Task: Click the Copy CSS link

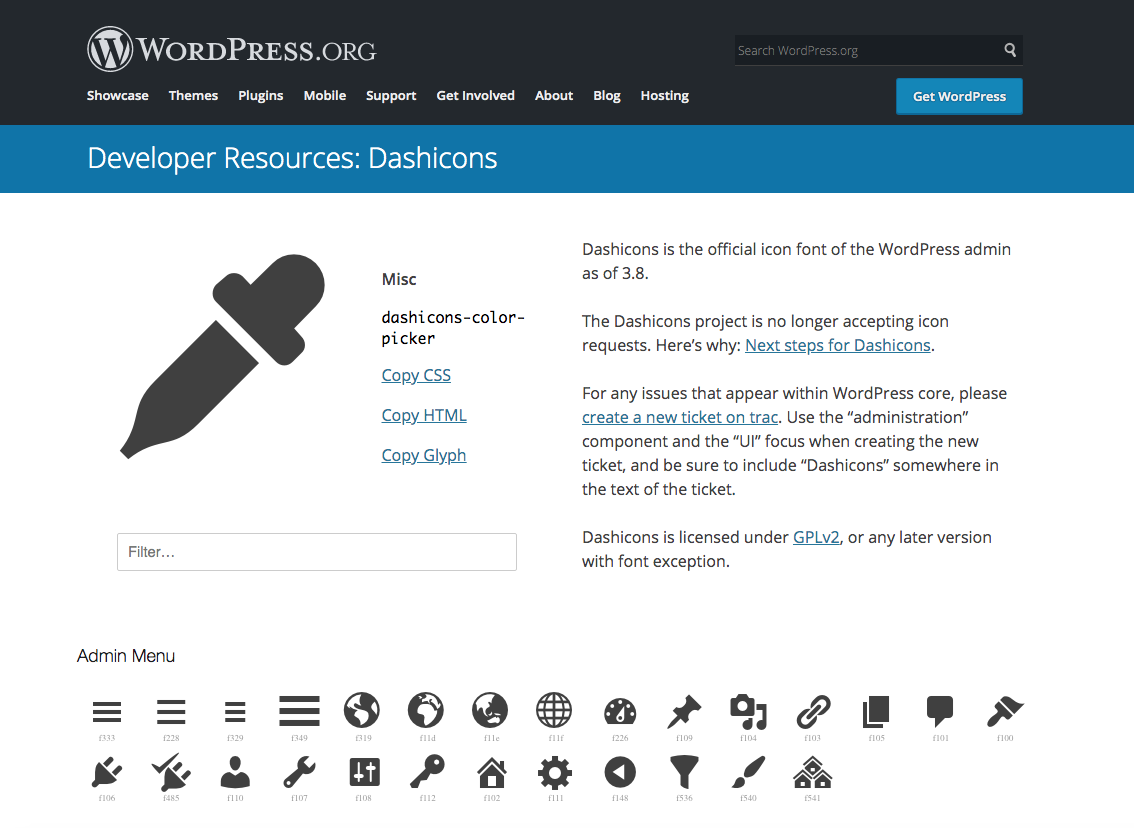Action: pyautogui.click(x=416, y=375)
